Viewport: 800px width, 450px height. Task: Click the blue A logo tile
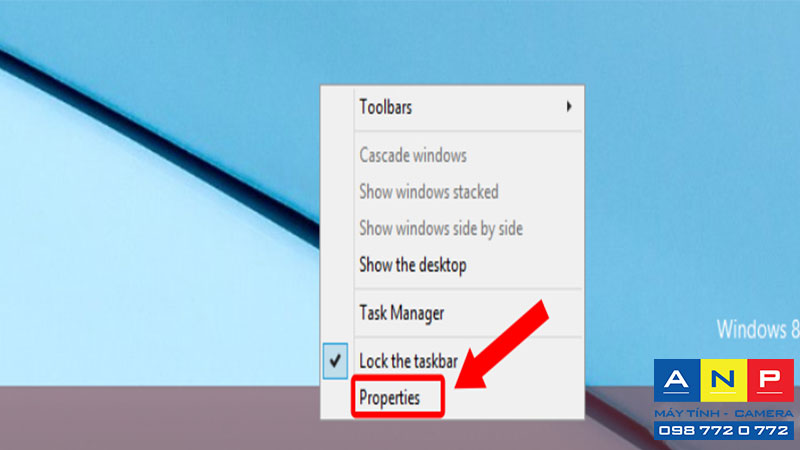point(677,380)
